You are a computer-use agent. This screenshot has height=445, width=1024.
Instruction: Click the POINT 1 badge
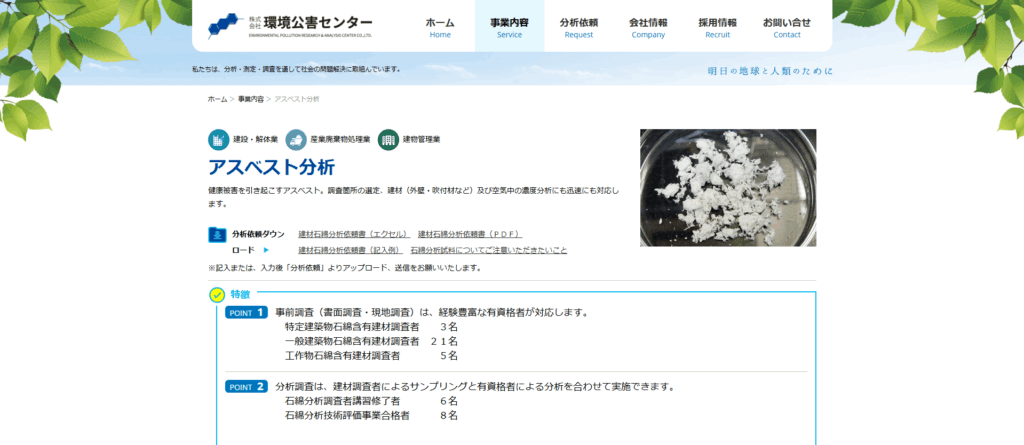(x=246, y=312)
